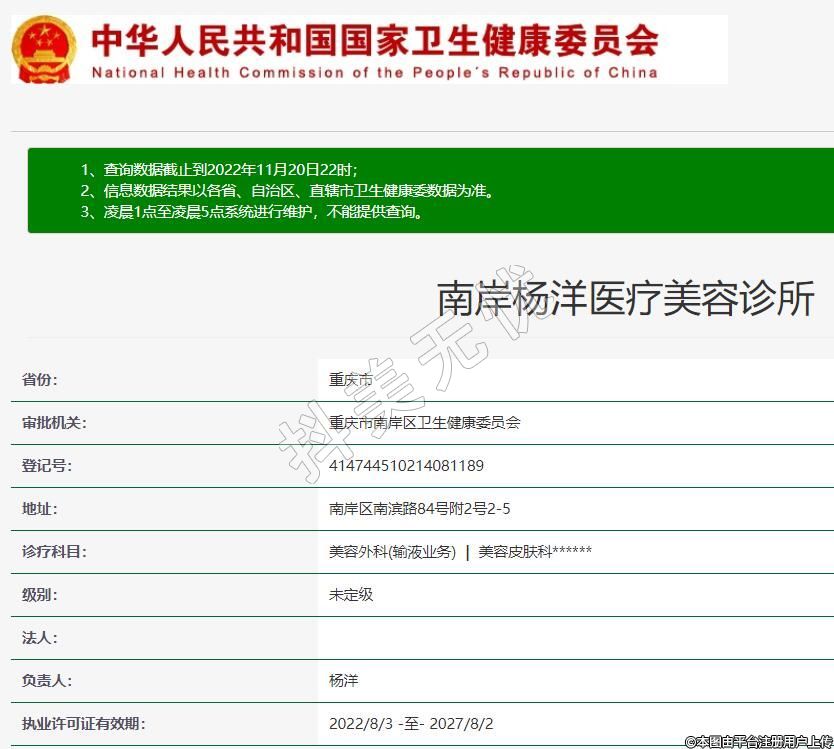The width and height of the screenshot is (834, 749).
Task: Click the 审批机关 row label
Action: pos(54,423)
